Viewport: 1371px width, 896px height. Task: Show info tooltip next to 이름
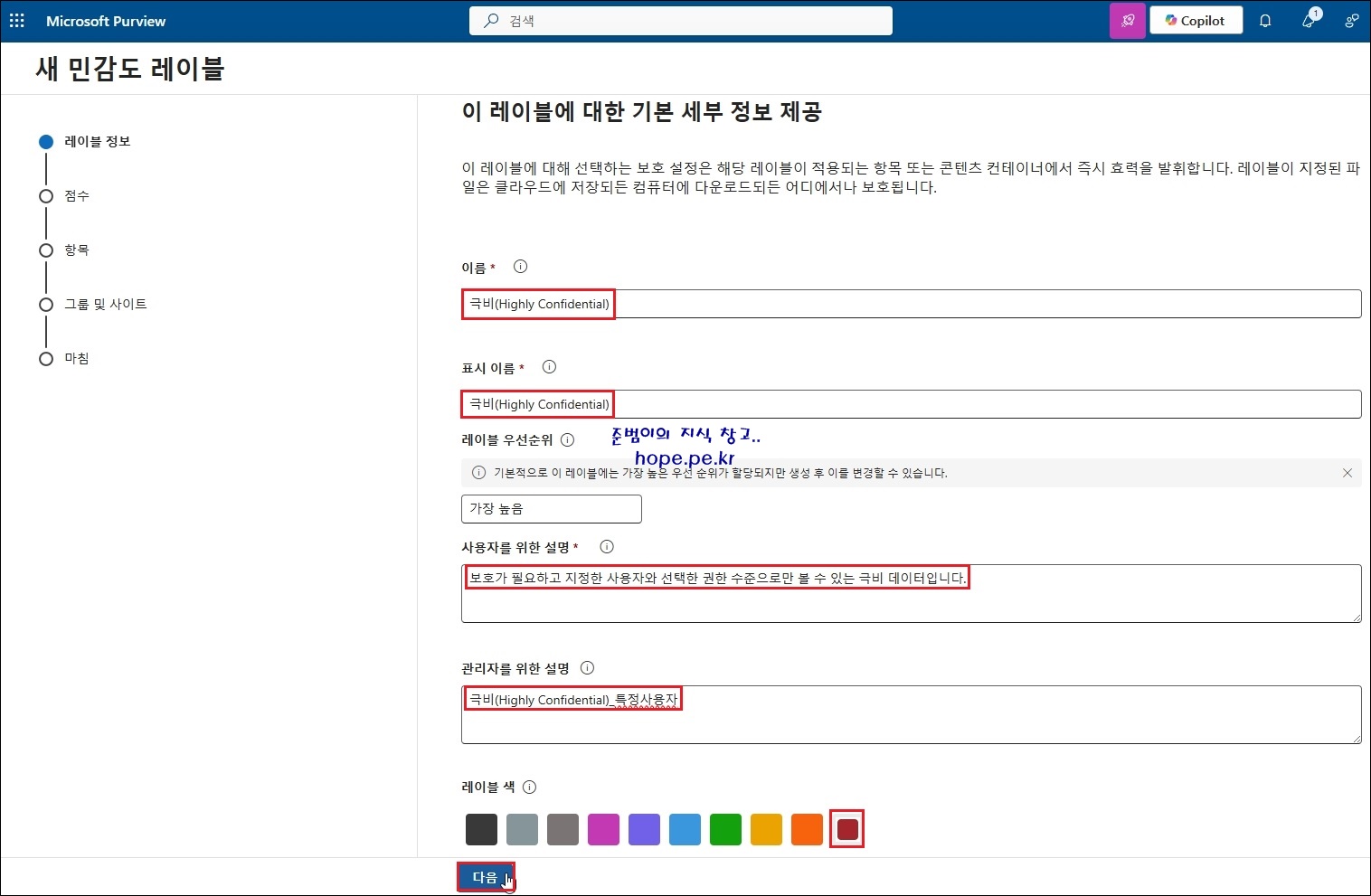[520, 267]
